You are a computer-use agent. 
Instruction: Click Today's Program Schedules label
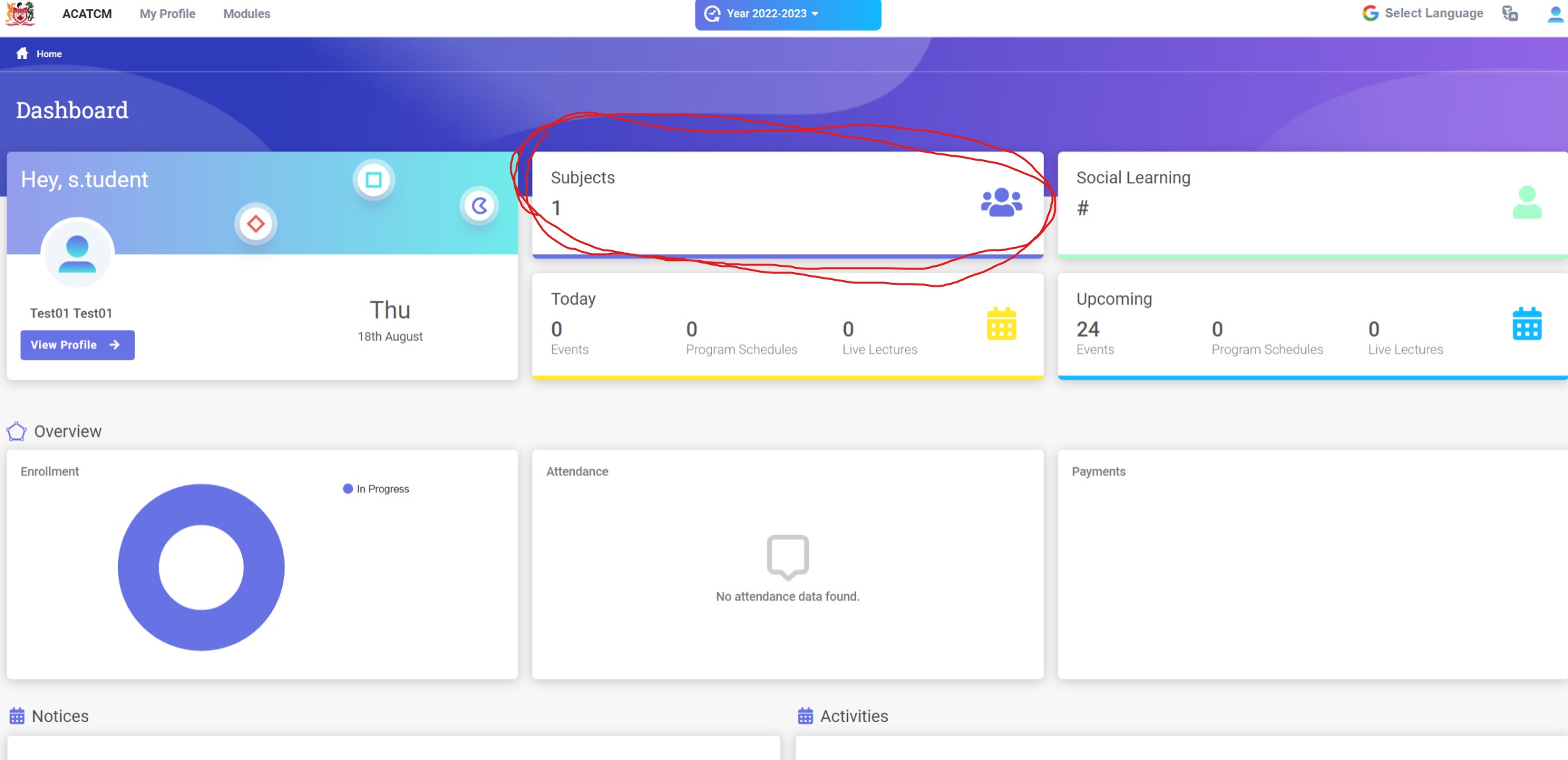tap(741, 350)
